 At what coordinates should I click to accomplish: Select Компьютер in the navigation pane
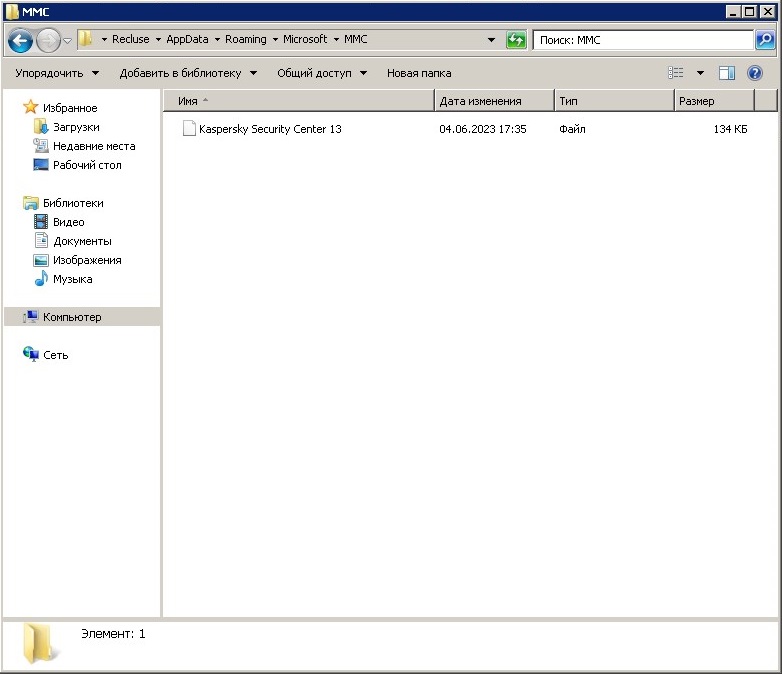(x=72, y=317)
